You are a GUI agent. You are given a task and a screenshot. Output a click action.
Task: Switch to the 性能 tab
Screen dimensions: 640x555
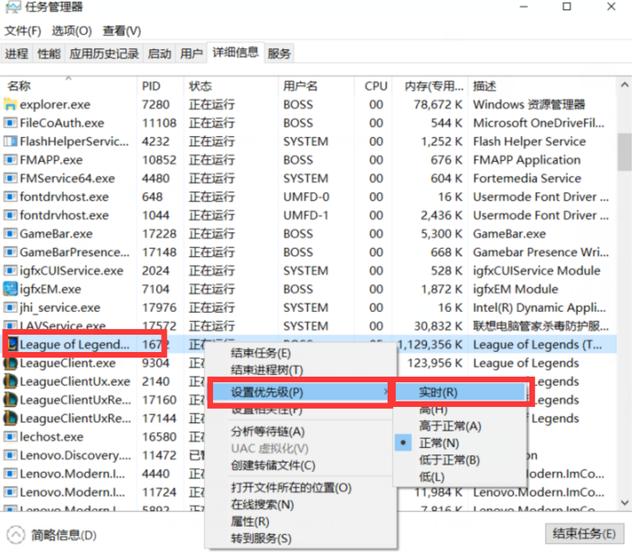[x=48, y=54]
